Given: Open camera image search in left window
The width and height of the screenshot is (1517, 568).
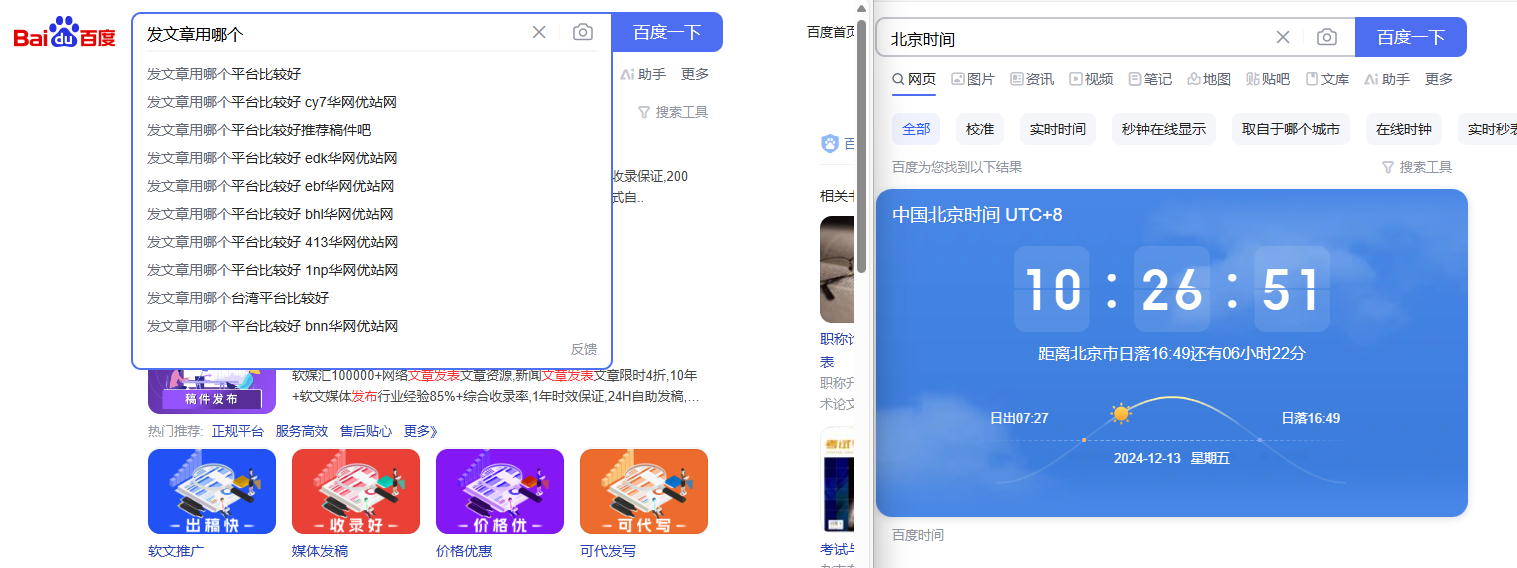Looking at the screenshot, I should click(583, 32).
